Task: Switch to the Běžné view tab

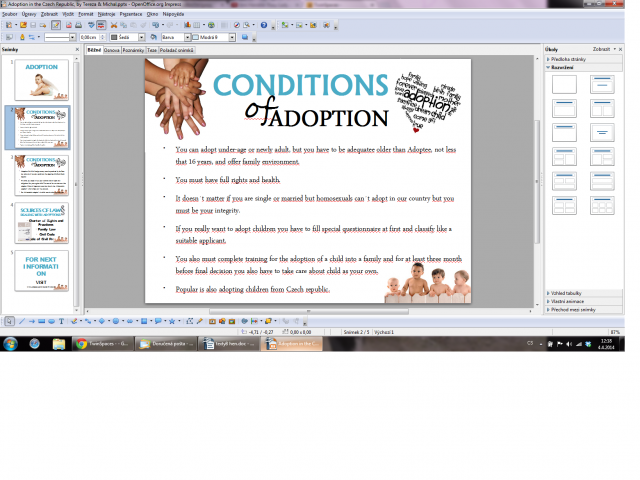Action: 94,50
